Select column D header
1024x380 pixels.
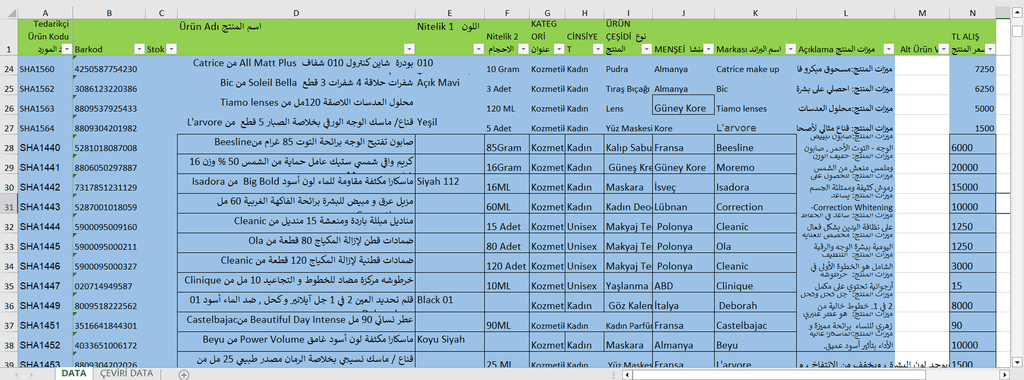coord(296,12)
